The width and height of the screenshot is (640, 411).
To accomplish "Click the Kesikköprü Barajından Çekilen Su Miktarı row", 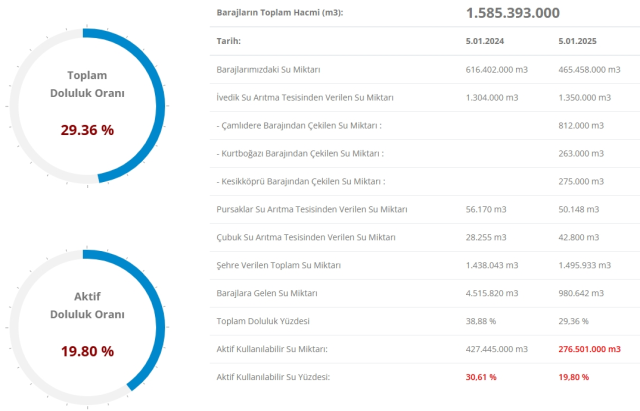I will pyautogui.click(x=300, y=181).
